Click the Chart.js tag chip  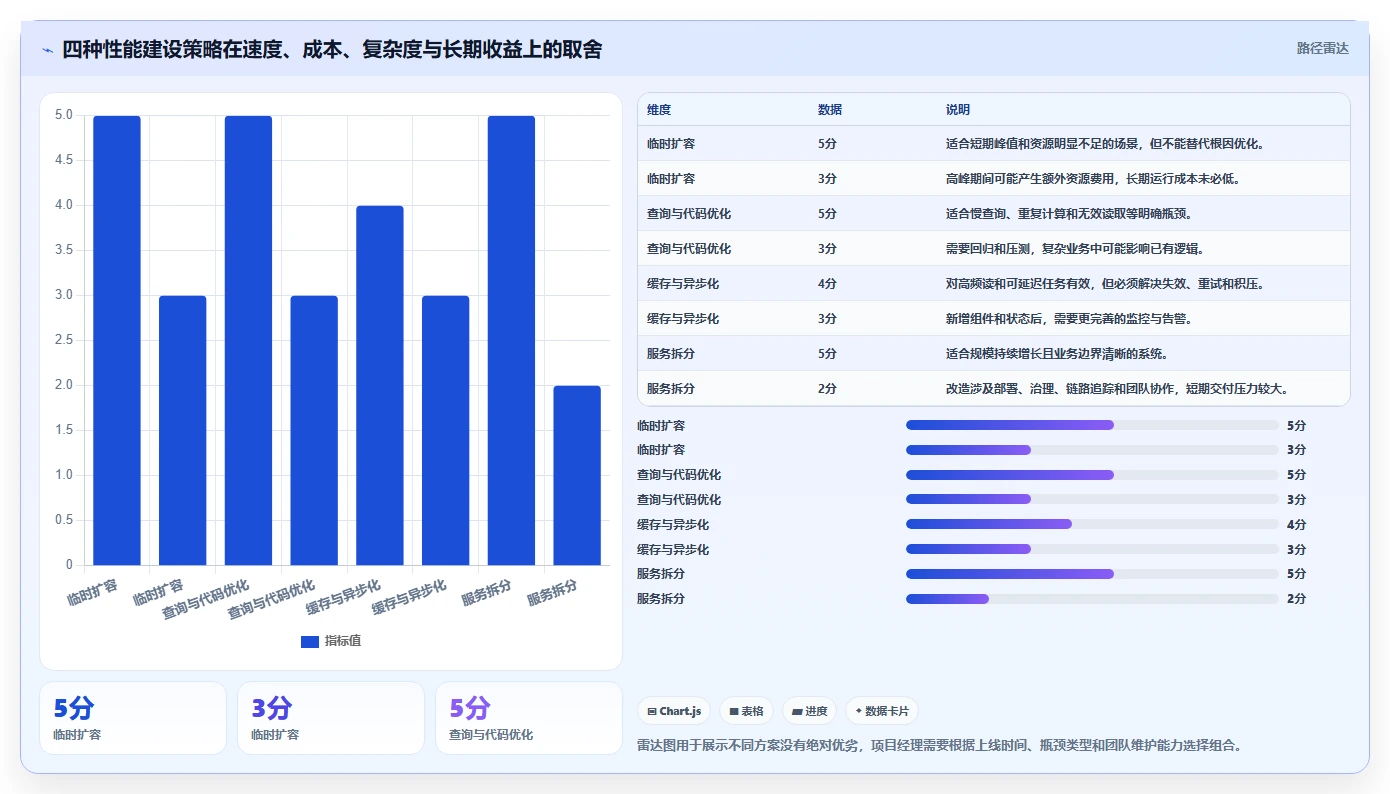(x=674, y=711)
